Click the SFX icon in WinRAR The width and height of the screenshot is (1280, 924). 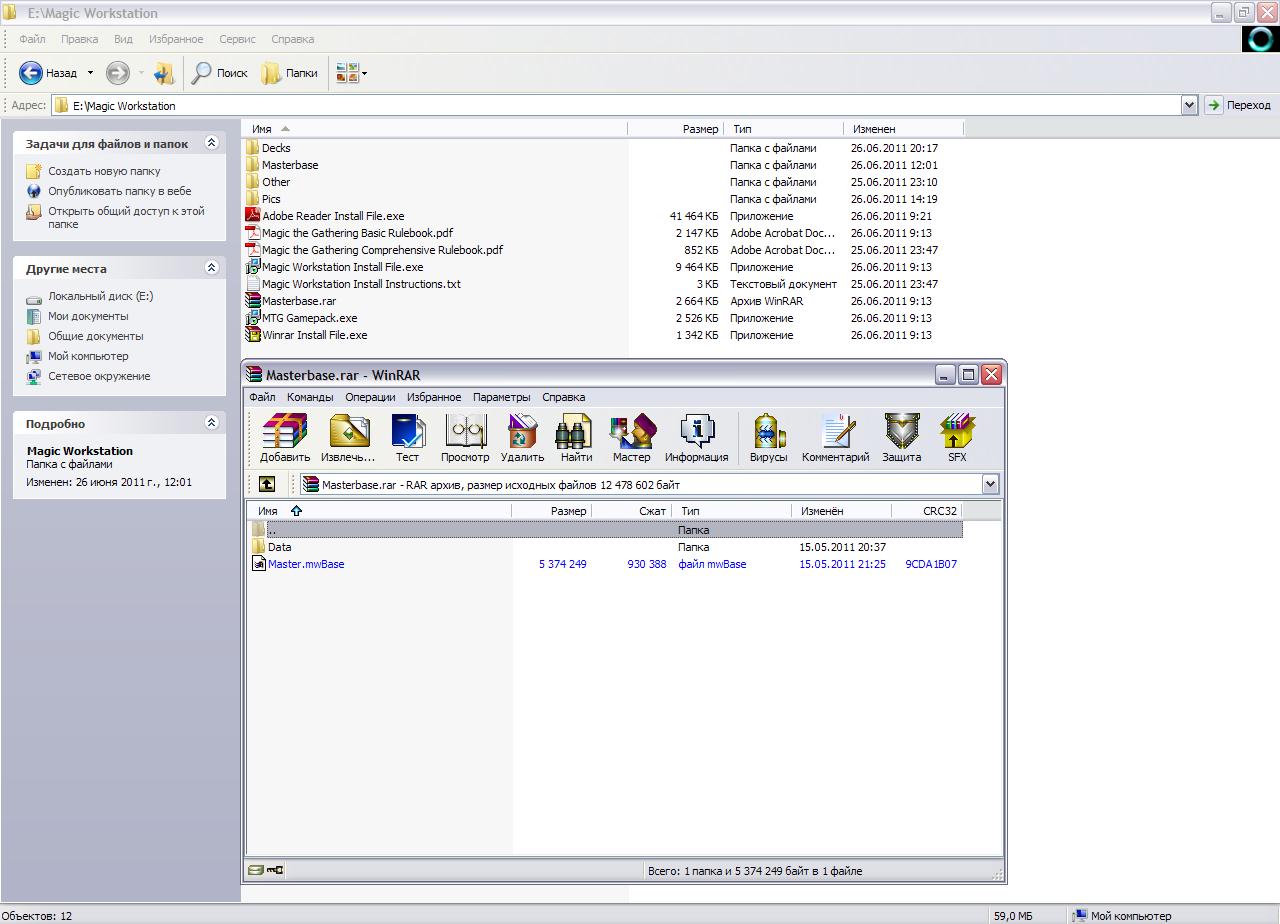(957, 439)
